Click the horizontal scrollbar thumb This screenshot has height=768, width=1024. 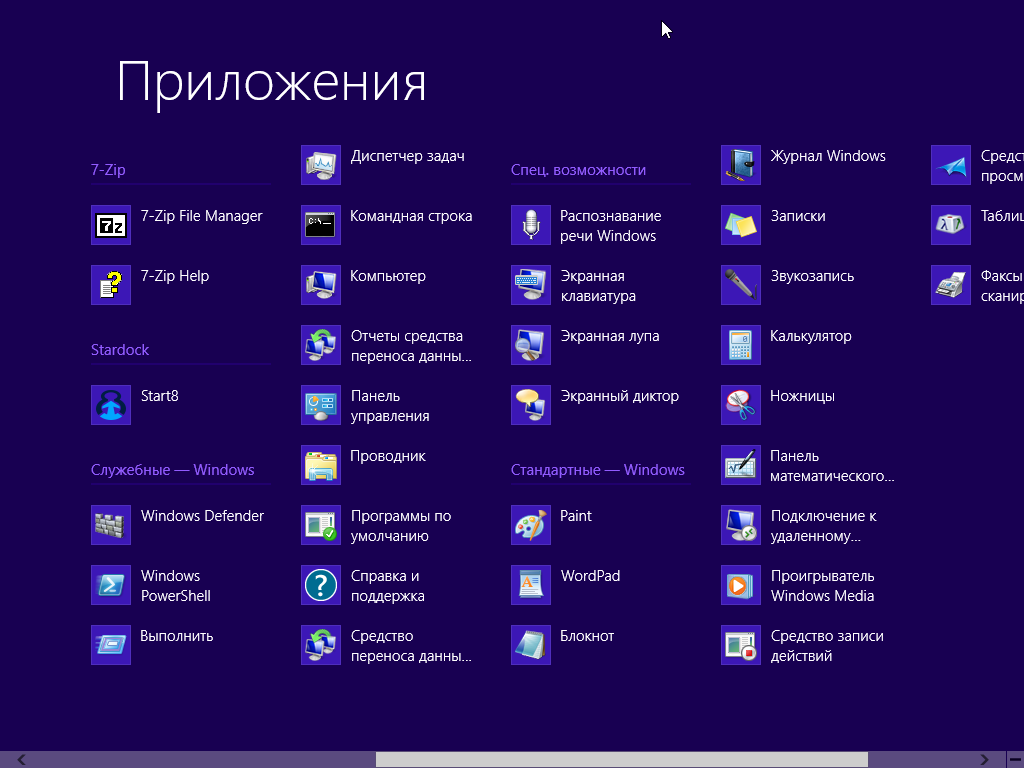[x=622, y=760]
